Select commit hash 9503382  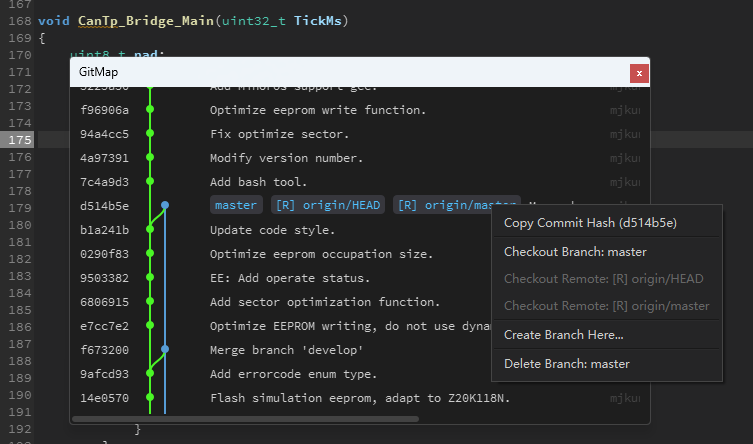point(104,278)
